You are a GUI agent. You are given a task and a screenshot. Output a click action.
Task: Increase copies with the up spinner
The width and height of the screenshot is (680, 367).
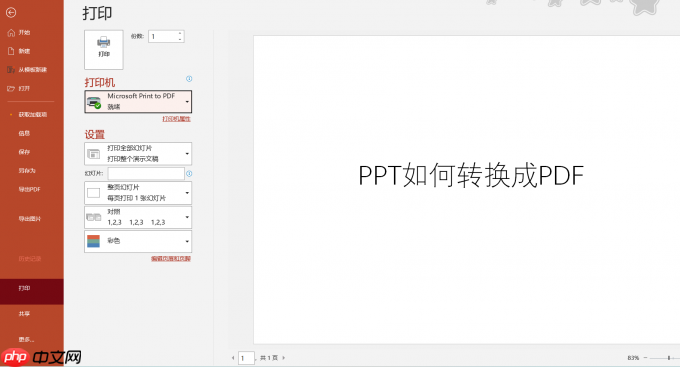(180, 33)
